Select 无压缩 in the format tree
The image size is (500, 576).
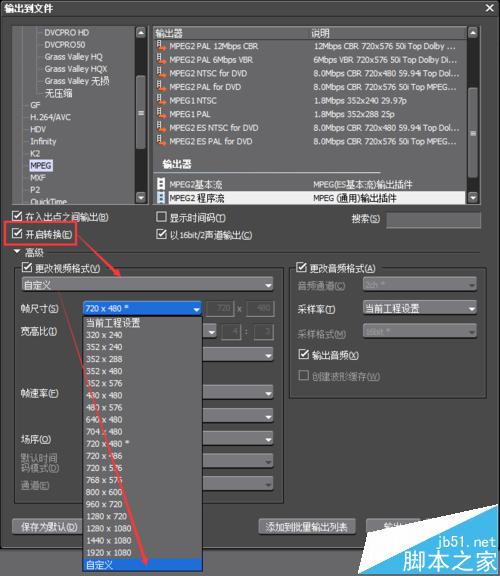58,93
